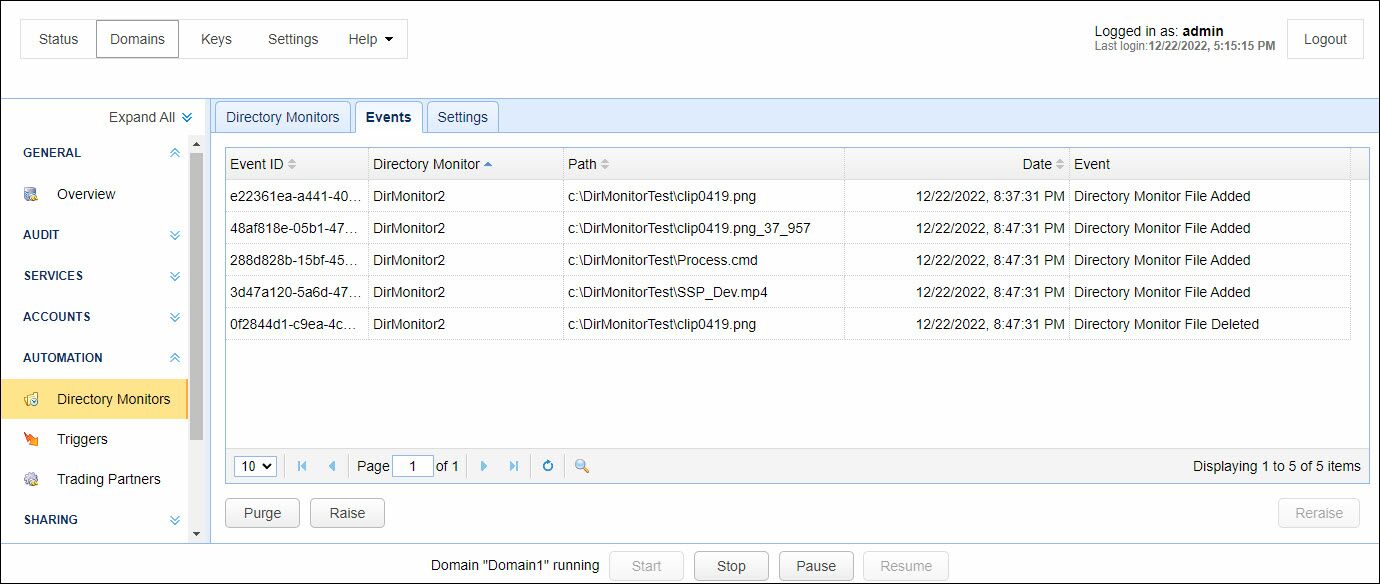1380x584 pixels.
Task: Select event row 288d828b-15bf-45
Action: (788, 260)
